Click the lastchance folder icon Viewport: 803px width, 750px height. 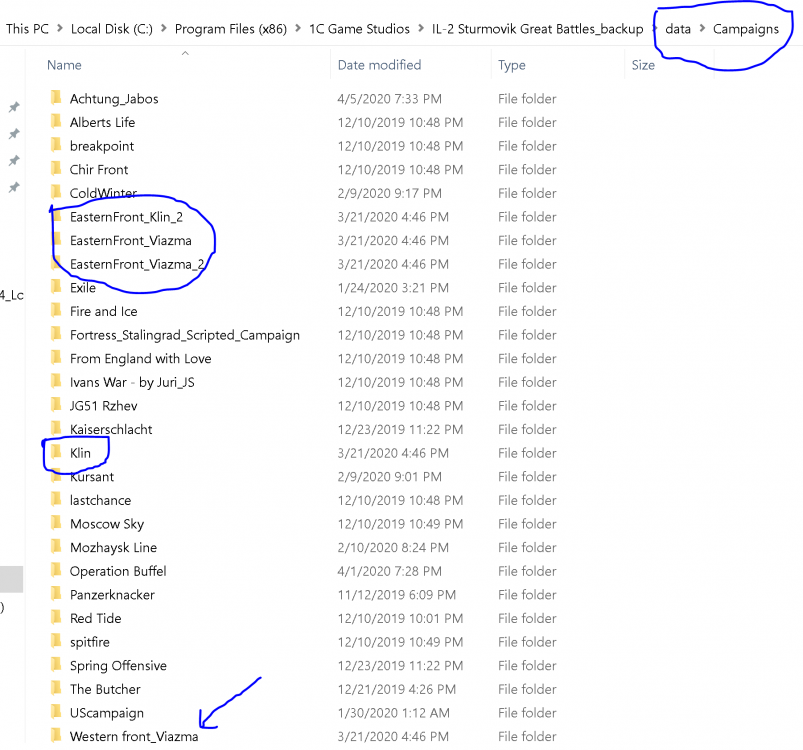pyautogui.click(x=56, y=499)
